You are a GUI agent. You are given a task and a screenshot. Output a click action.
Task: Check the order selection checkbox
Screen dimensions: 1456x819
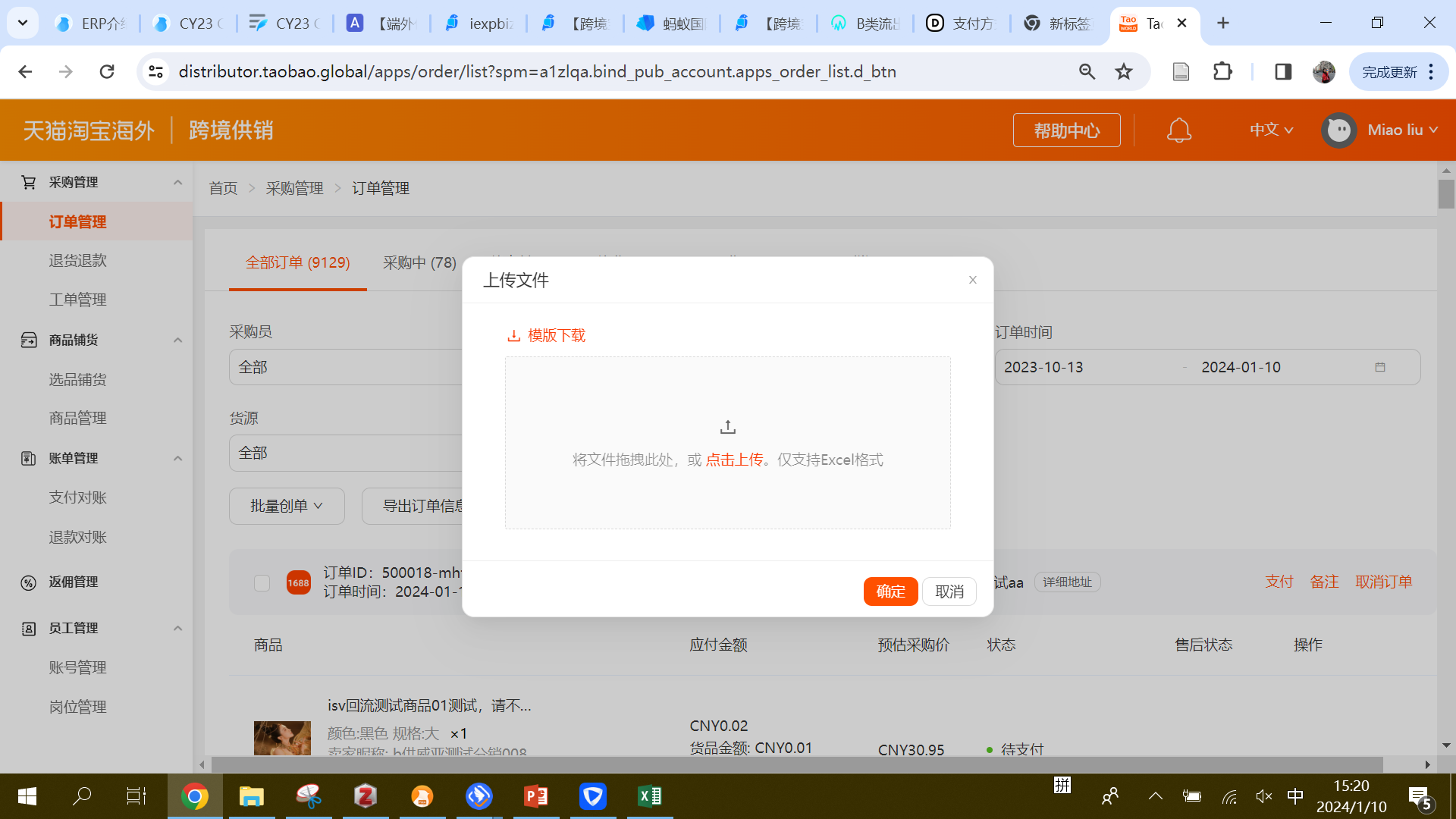(x=262, y=582)
